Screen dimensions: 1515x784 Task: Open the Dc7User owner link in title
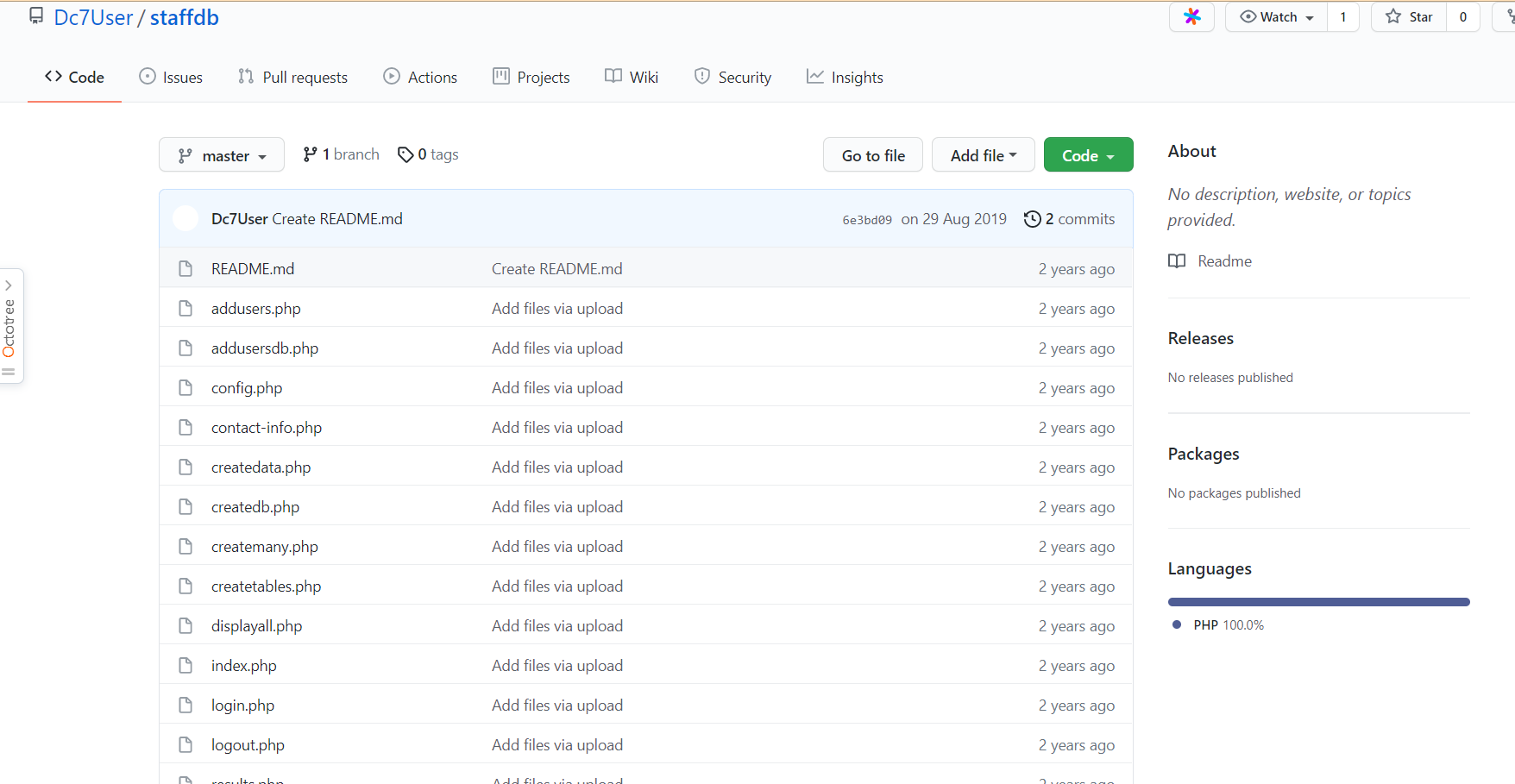coord(93,17)
